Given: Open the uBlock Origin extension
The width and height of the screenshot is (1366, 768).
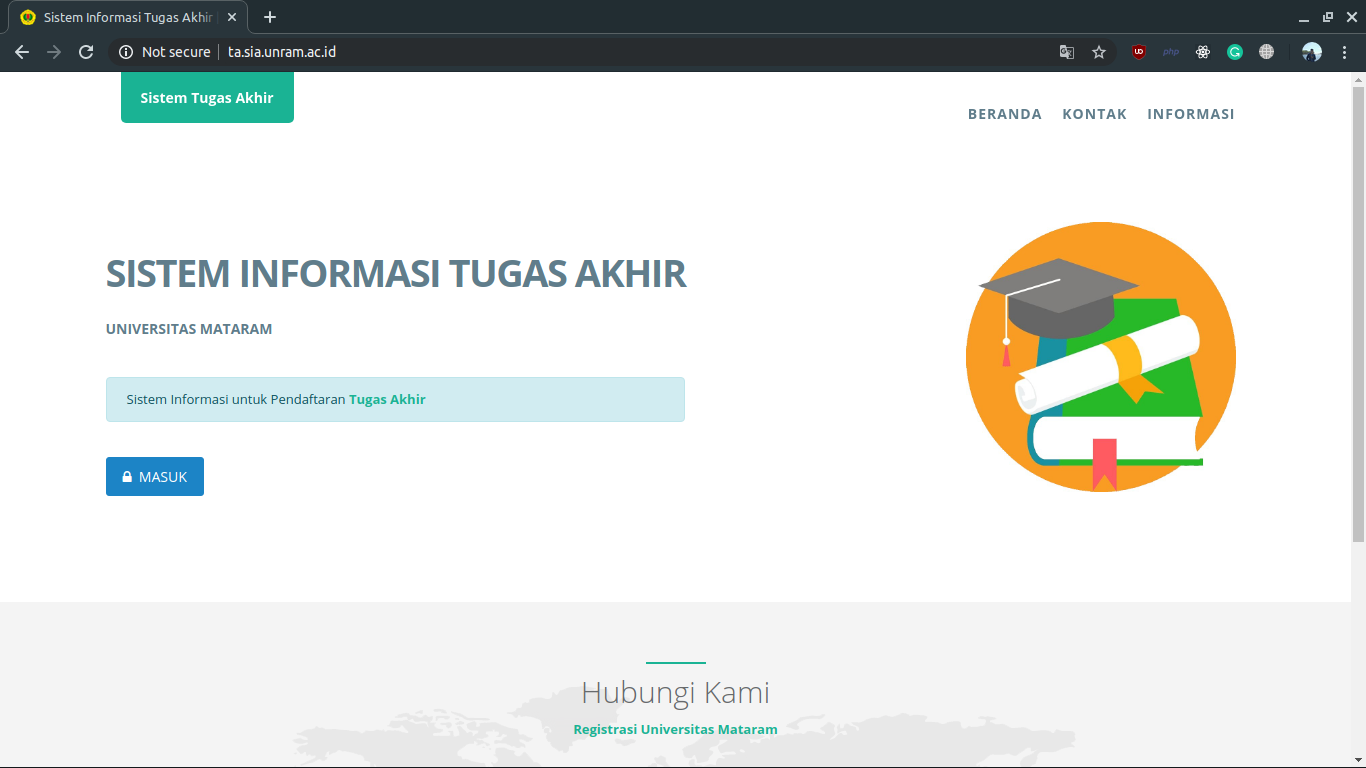Looking at the screenshot, I should click(1139, 52).
